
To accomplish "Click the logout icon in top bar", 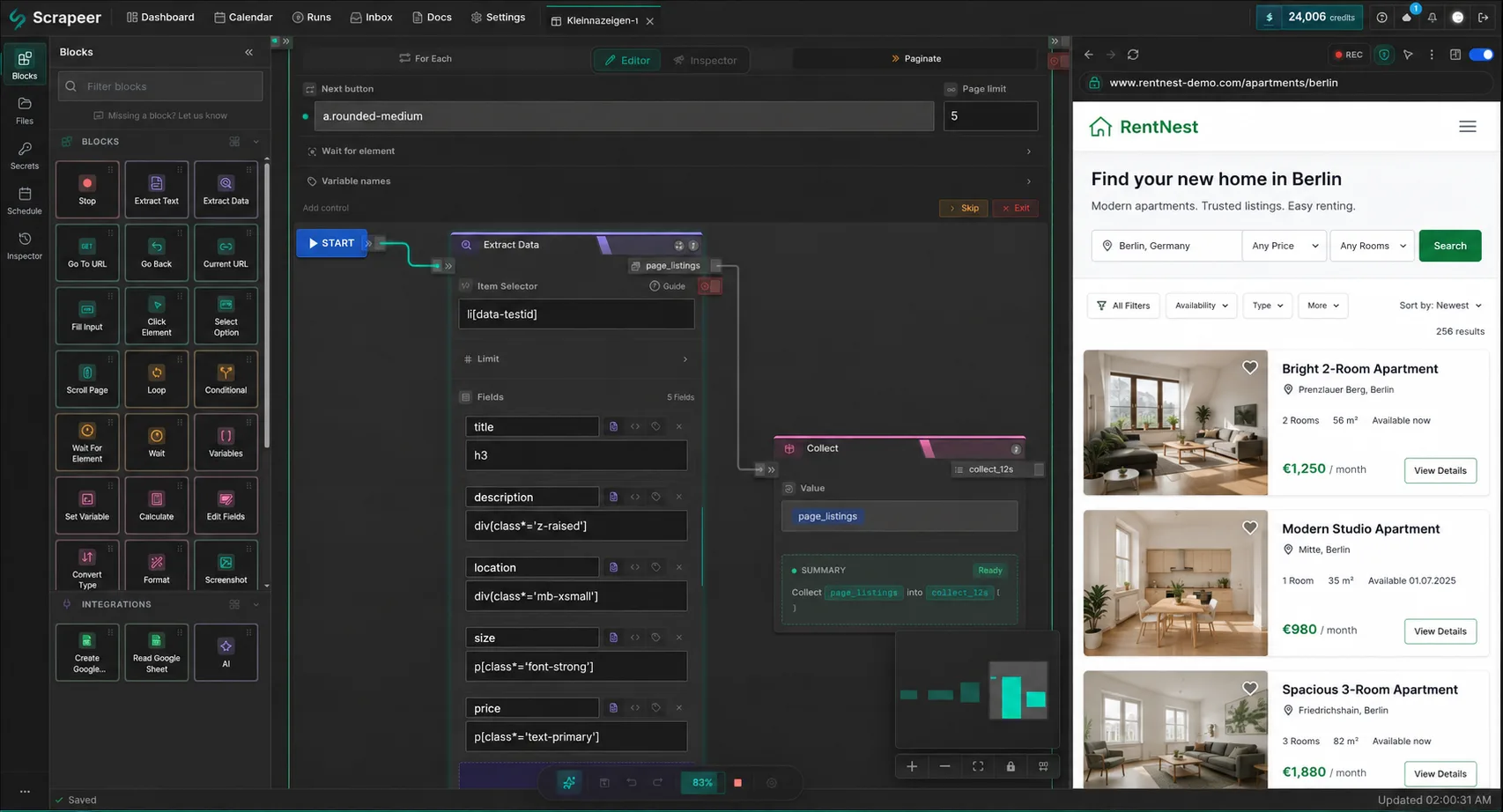I will click(x=1483, y=18).
